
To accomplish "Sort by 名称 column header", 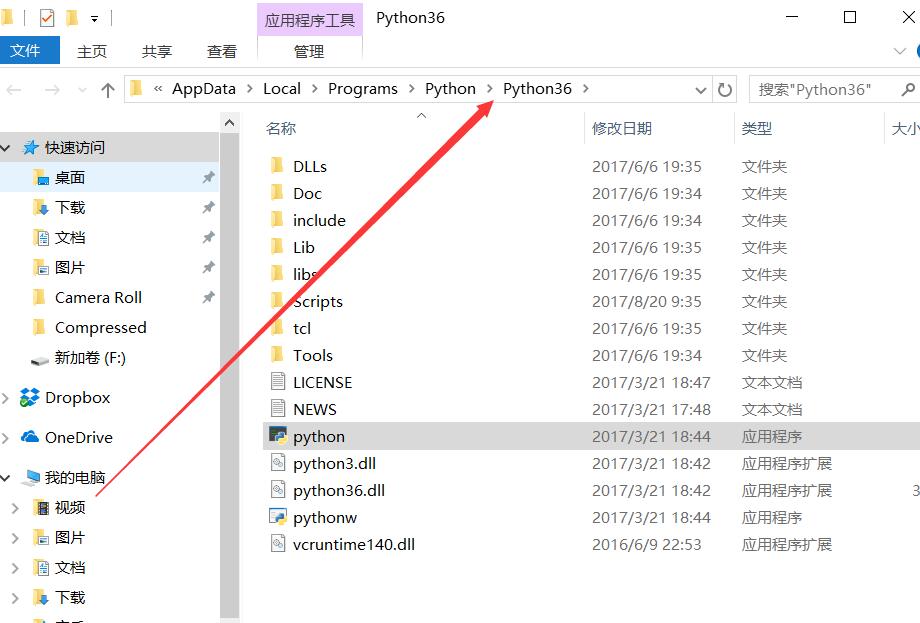I will [x=422, y=128].
